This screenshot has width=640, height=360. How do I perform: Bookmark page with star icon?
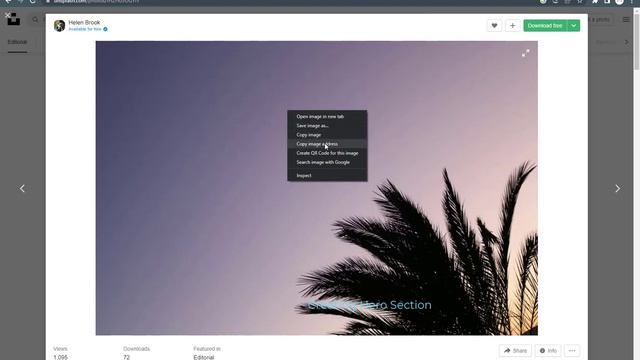[x=580, y=1]
